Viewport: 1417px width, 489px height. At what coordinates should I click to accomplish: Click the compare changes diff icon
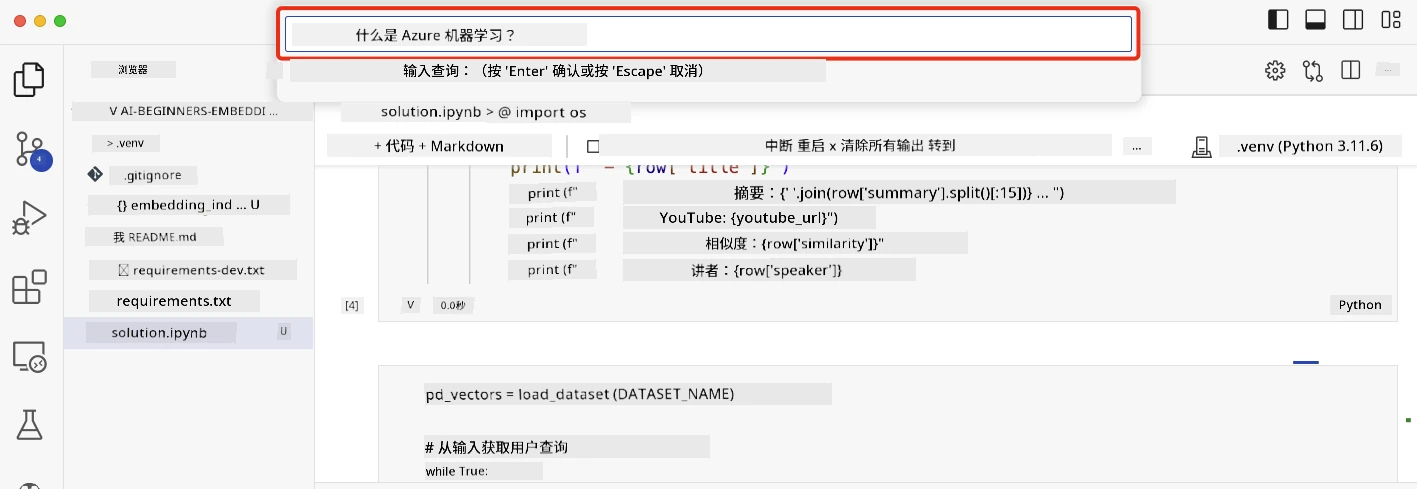[x=1313, y=70]
